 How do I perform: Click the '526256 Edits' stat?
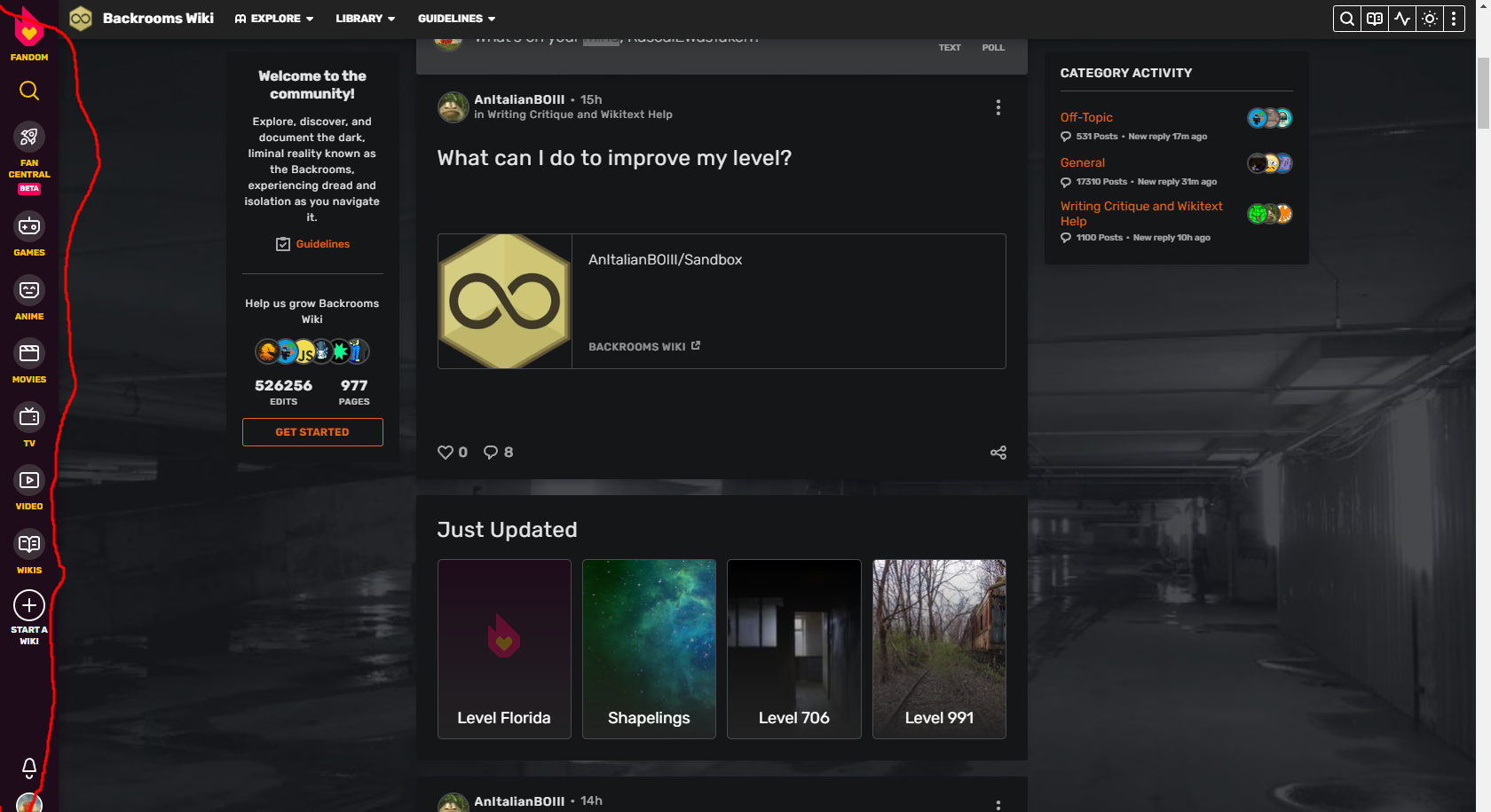(x=283, y=391)
